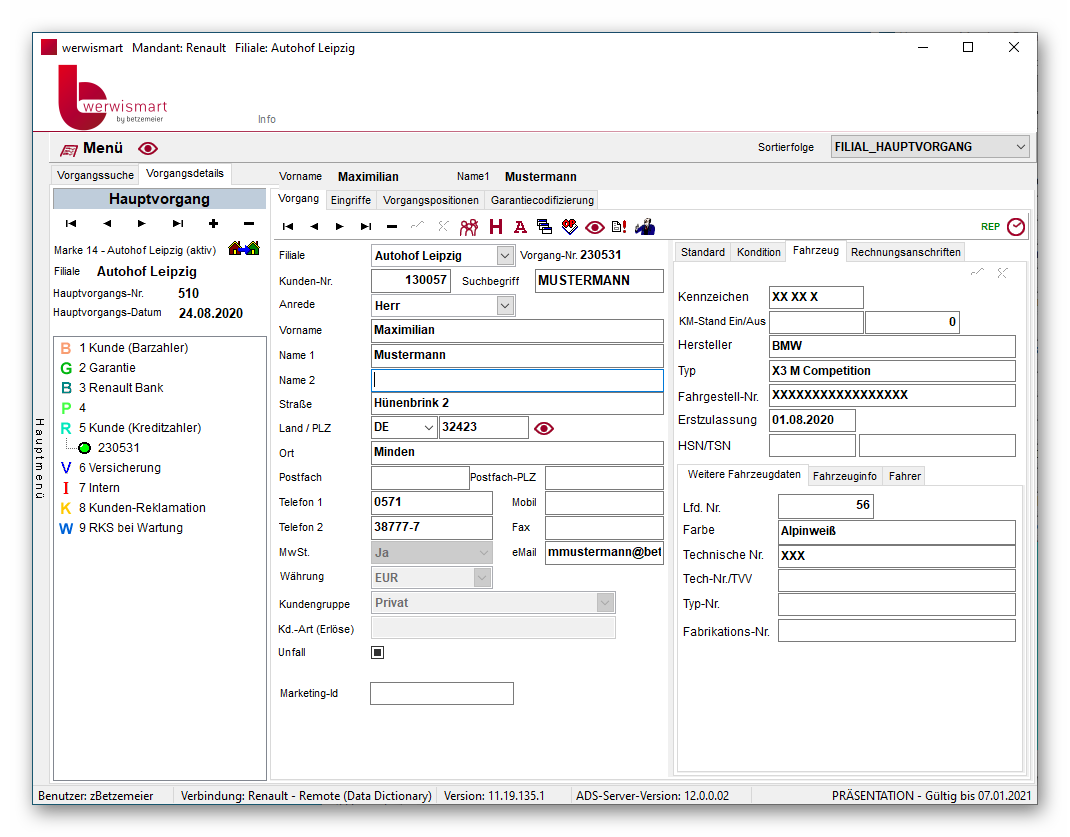This screenshot has height=837, width=1070.
Task: Delete Hauptvorgang with minus icon
Action: pyautogui.click(x=249, y=224)
